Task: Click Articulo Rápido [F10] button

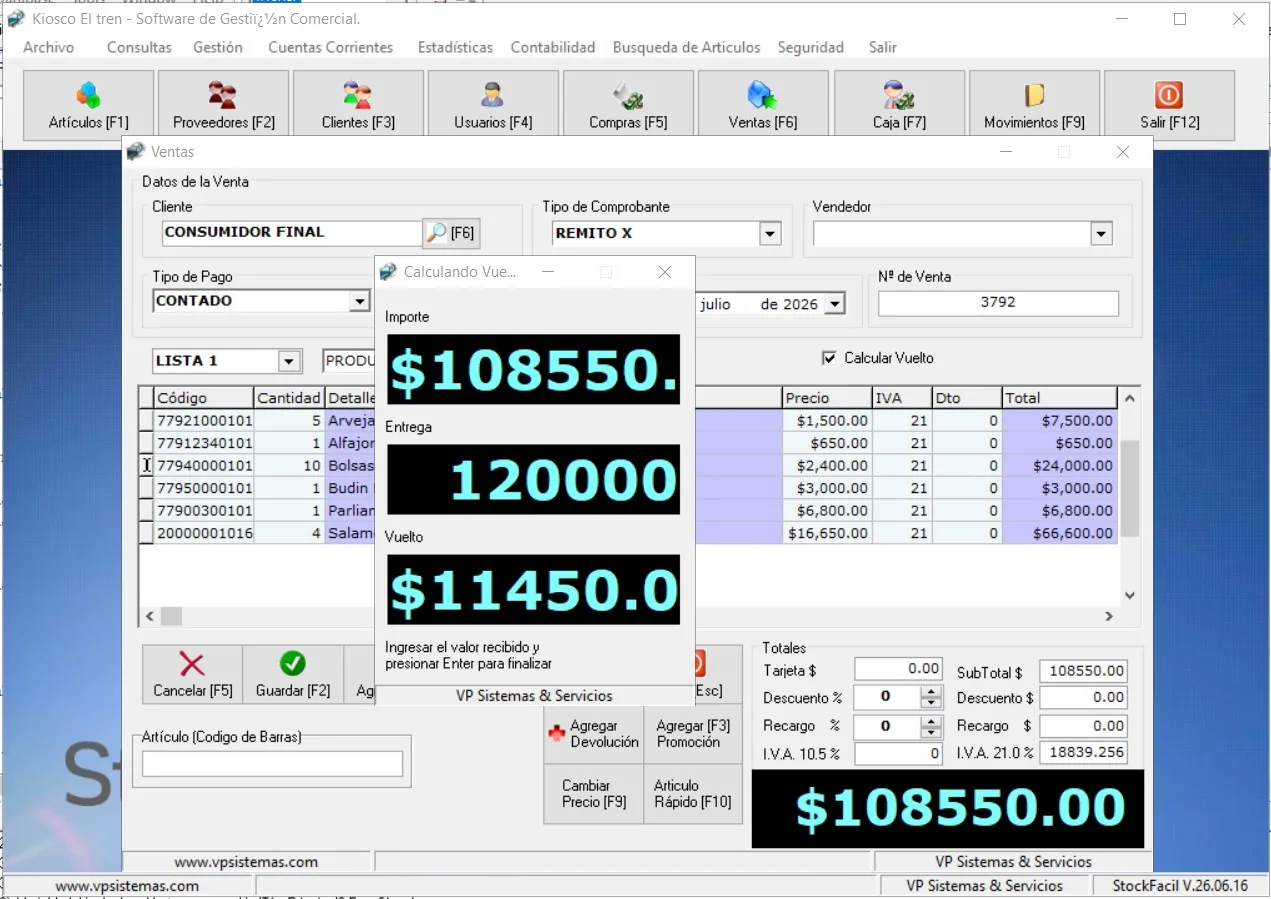Action: 693,794
